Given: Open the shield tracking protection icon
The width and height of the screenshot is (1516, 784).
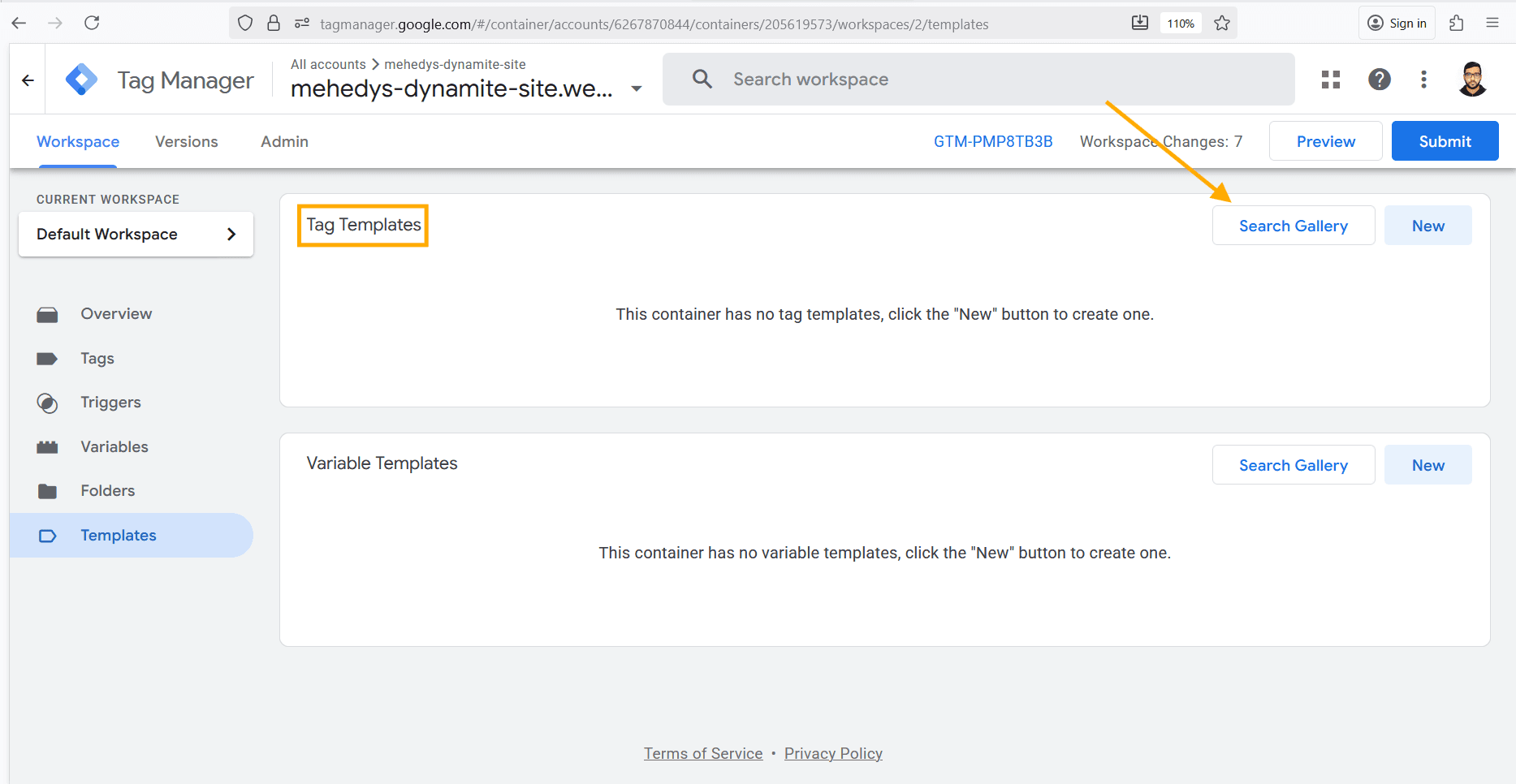Looking at the screenshot, I should click(x=245, y=24).
